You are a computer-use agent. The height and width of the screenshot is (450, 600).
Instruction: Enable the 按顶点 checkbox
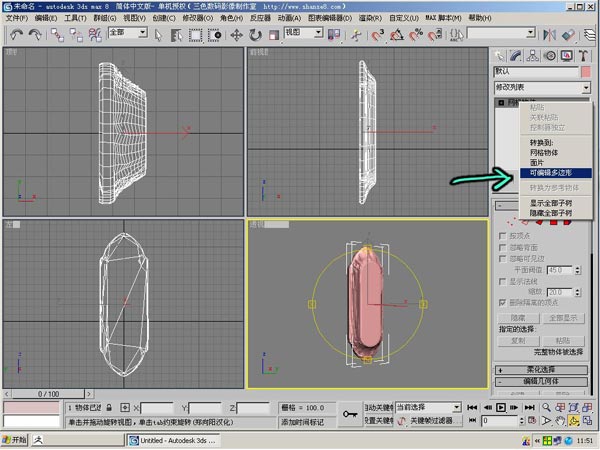(x=502, y=236)
